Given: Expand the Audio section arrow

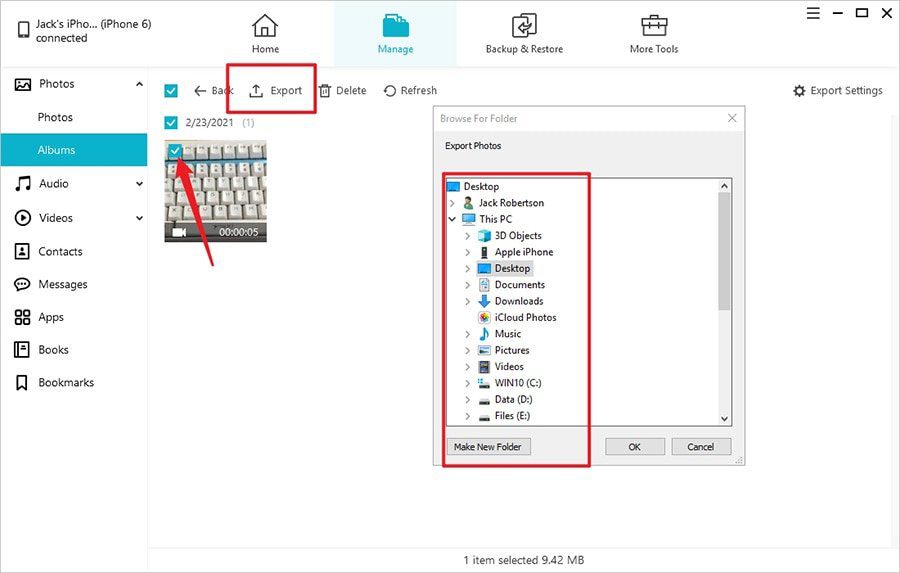Looking at the screenshot, I should coord(139,184).
